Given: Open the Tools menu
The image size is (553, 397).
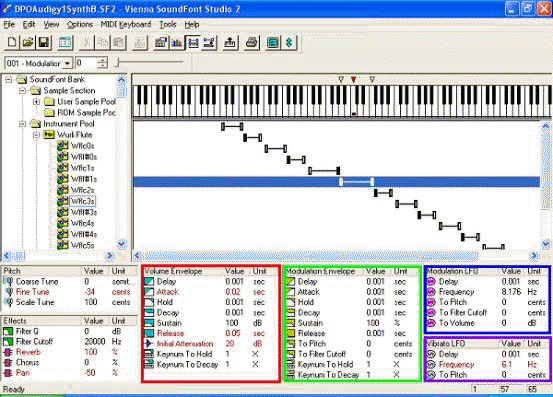Looking at the screenshot, I should 168,24.
